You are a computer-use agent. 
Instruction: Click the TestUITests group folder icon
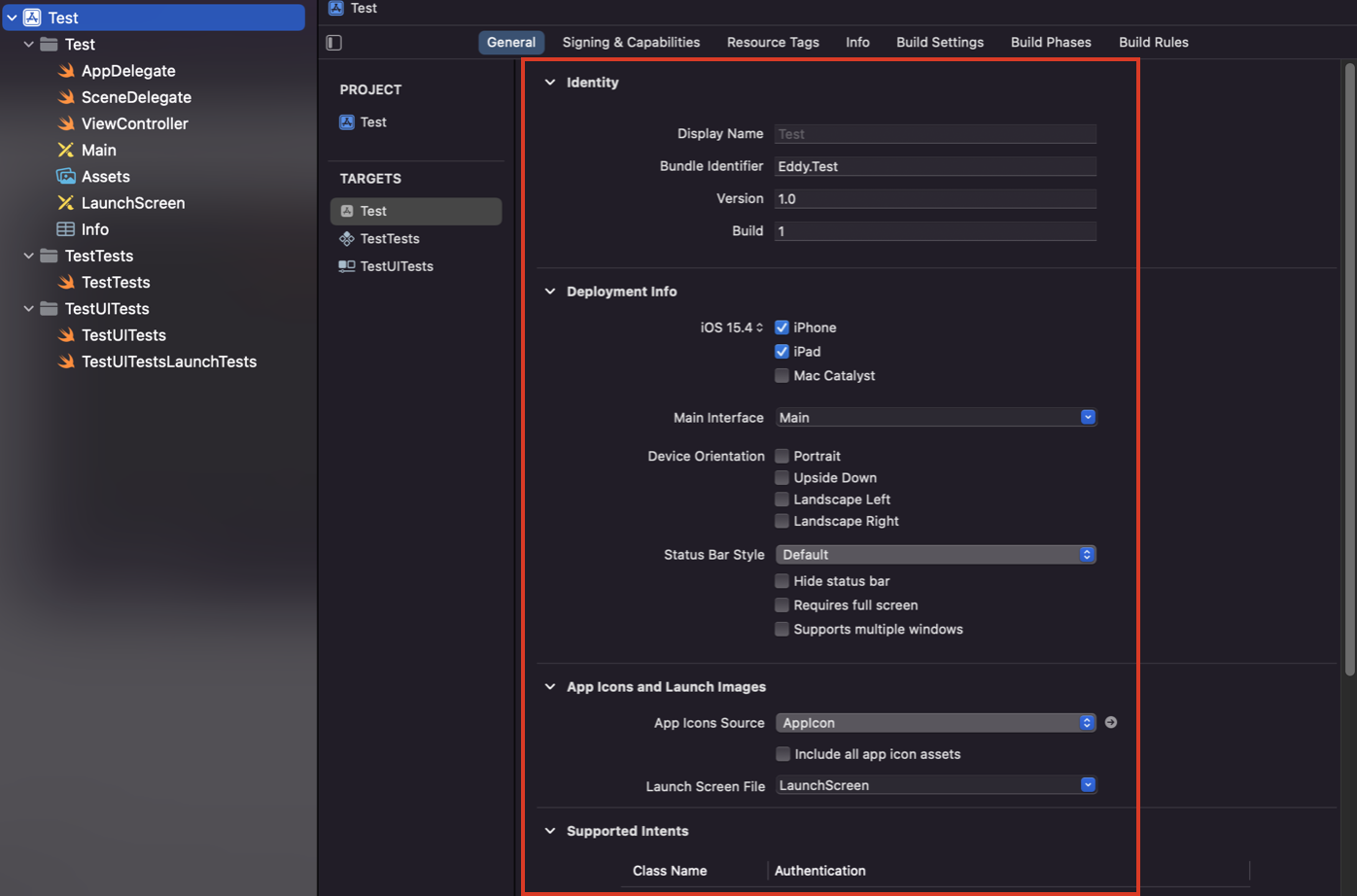[x=49, y=308]
